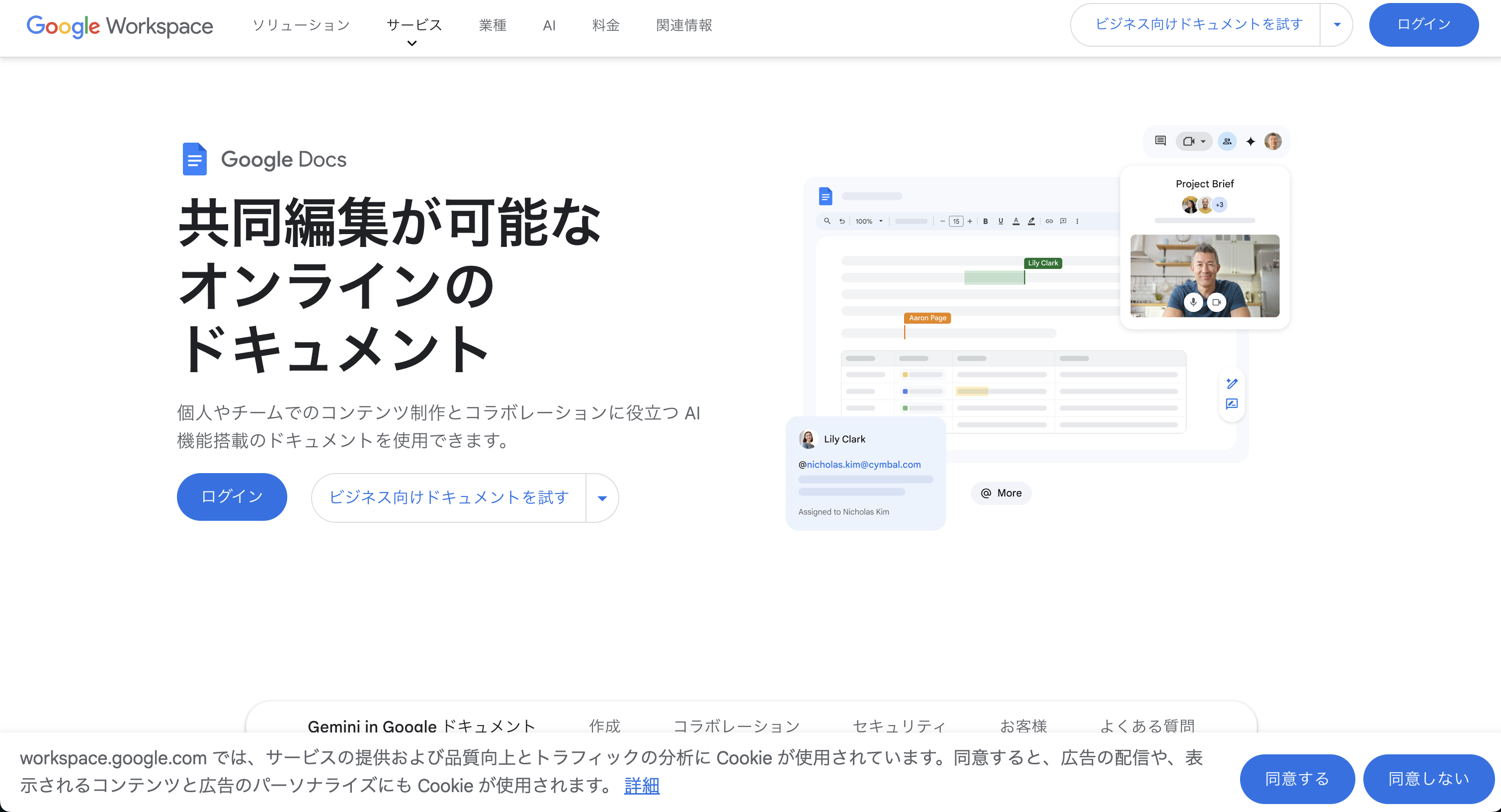Open dropdown arrow next to hero ビジネス向けドキュメントを試す

click(602, 498)
